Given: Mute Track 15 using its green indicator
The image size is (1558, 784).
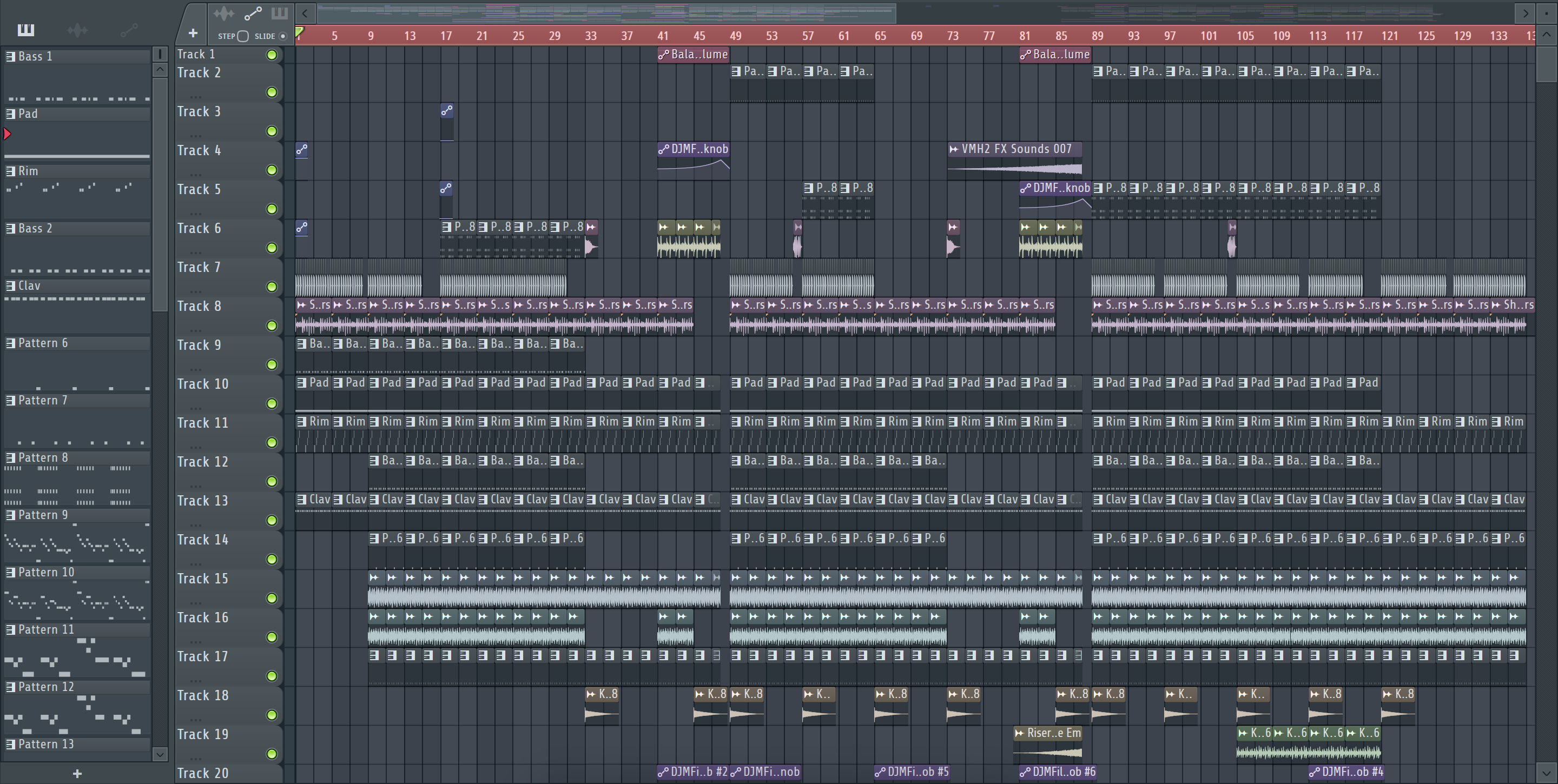Looking at the screenshot, I should (272, 599).
